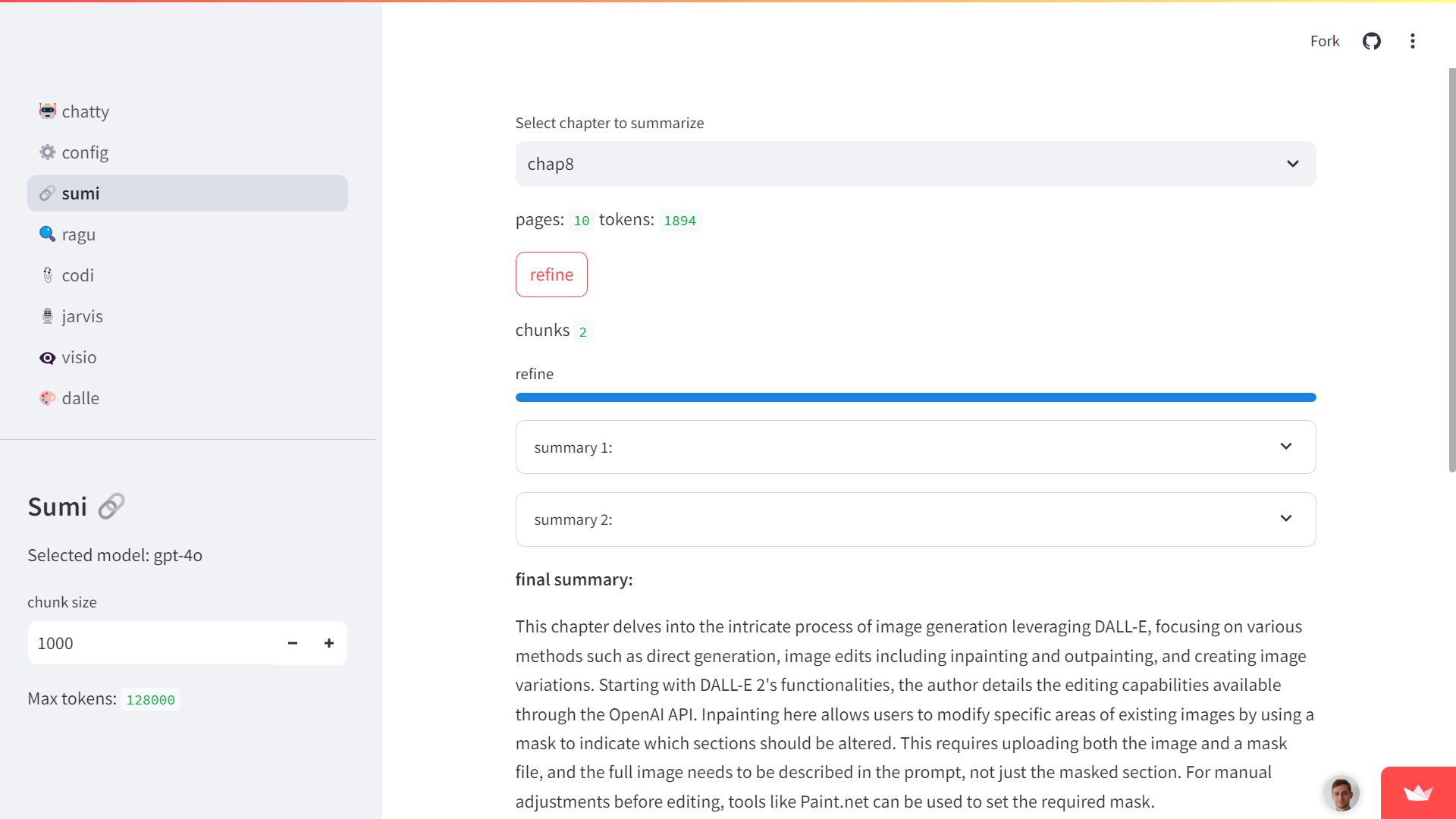The width and height of the screenshot is (1456, 819).
Task: Go to the ragu page
Action: (187, 234)
